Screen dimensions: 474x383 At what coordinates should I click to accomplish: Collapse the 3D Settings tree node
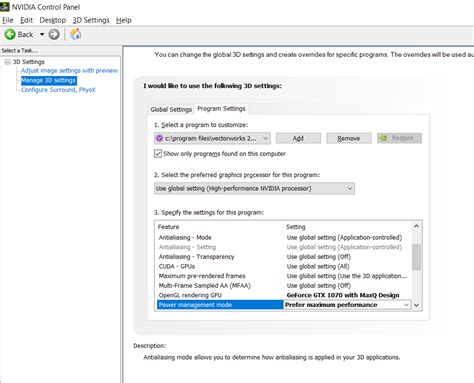(x=7, y=62)
